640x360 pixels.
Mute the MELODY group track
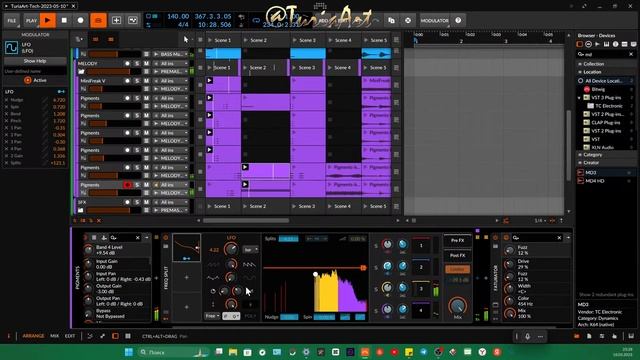pyautogui.click(x=146, y=64)
